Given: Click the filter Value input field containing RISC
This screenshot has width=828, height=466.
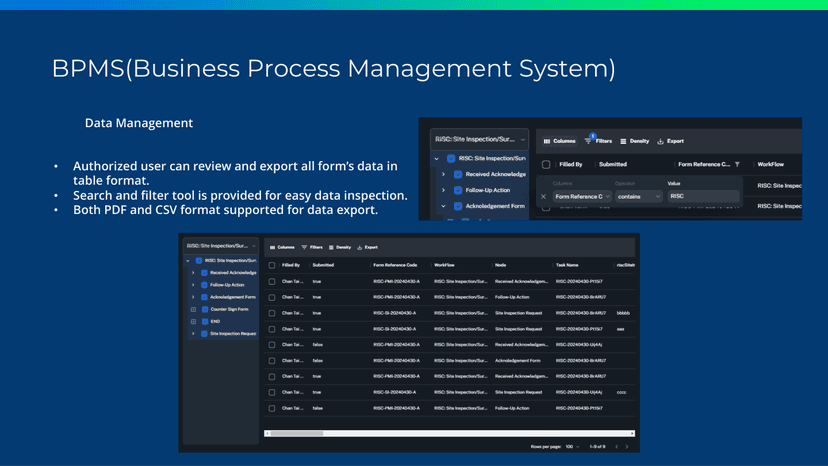Looking at the screenshot, I should click(x=703, y=196).
